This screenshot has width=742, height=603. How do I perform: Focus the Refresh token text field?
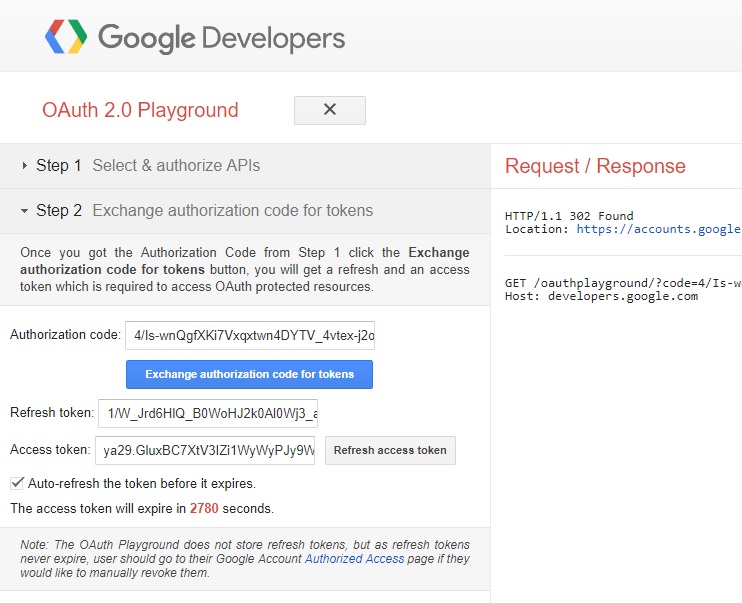pos(208,413)
